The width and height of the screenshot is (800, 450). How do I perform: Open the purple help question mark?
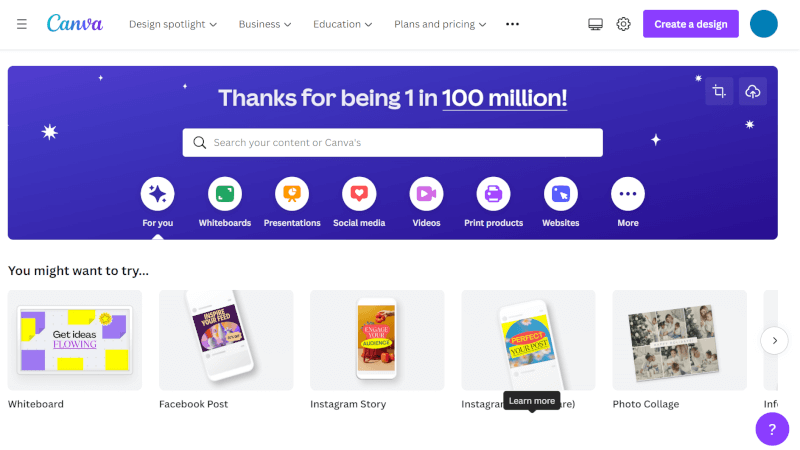coord(772,429)
